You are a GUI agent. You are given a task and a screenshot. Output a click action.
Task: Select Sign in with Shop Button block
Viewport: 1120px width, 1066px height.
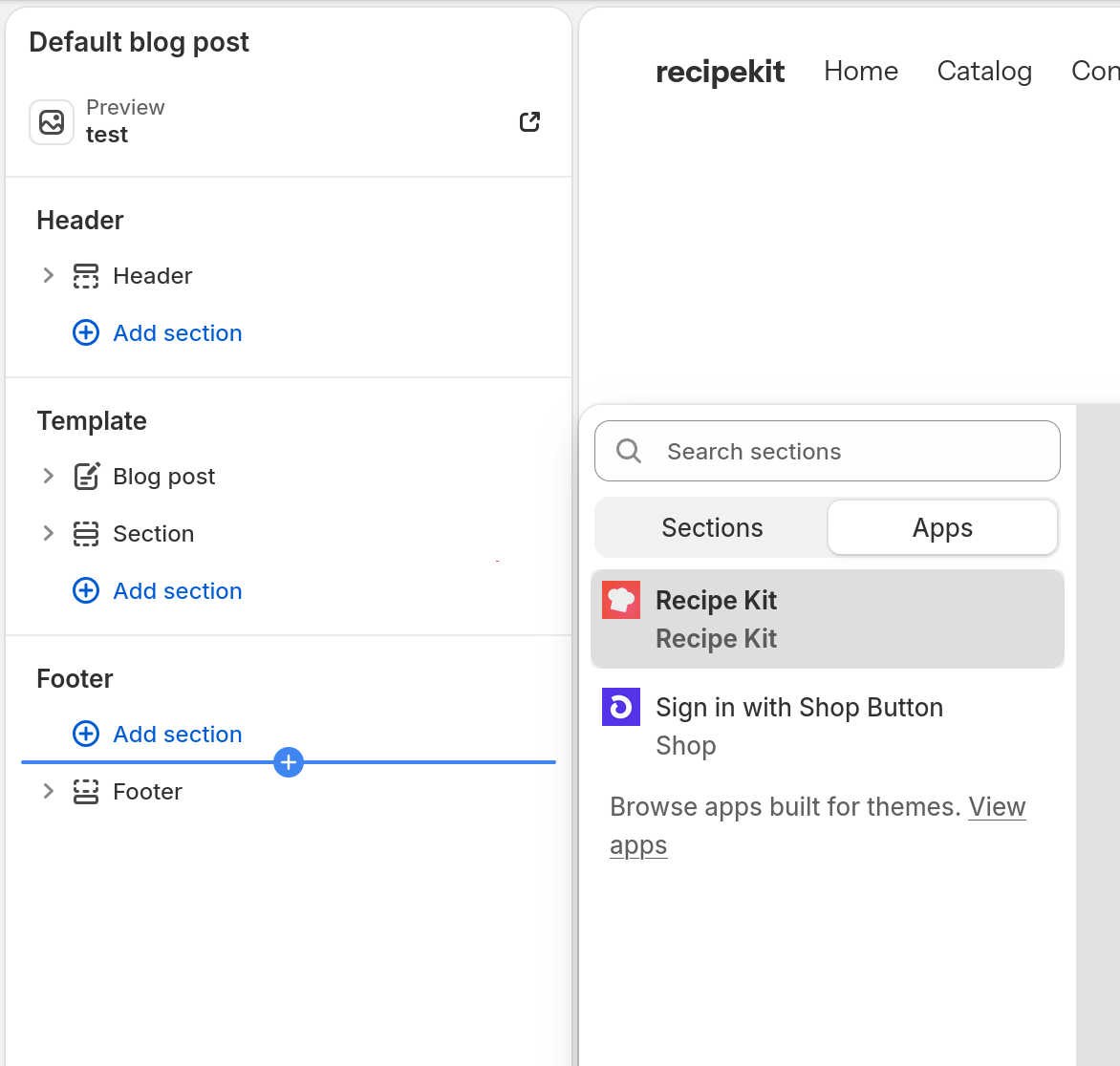[828, 726]
